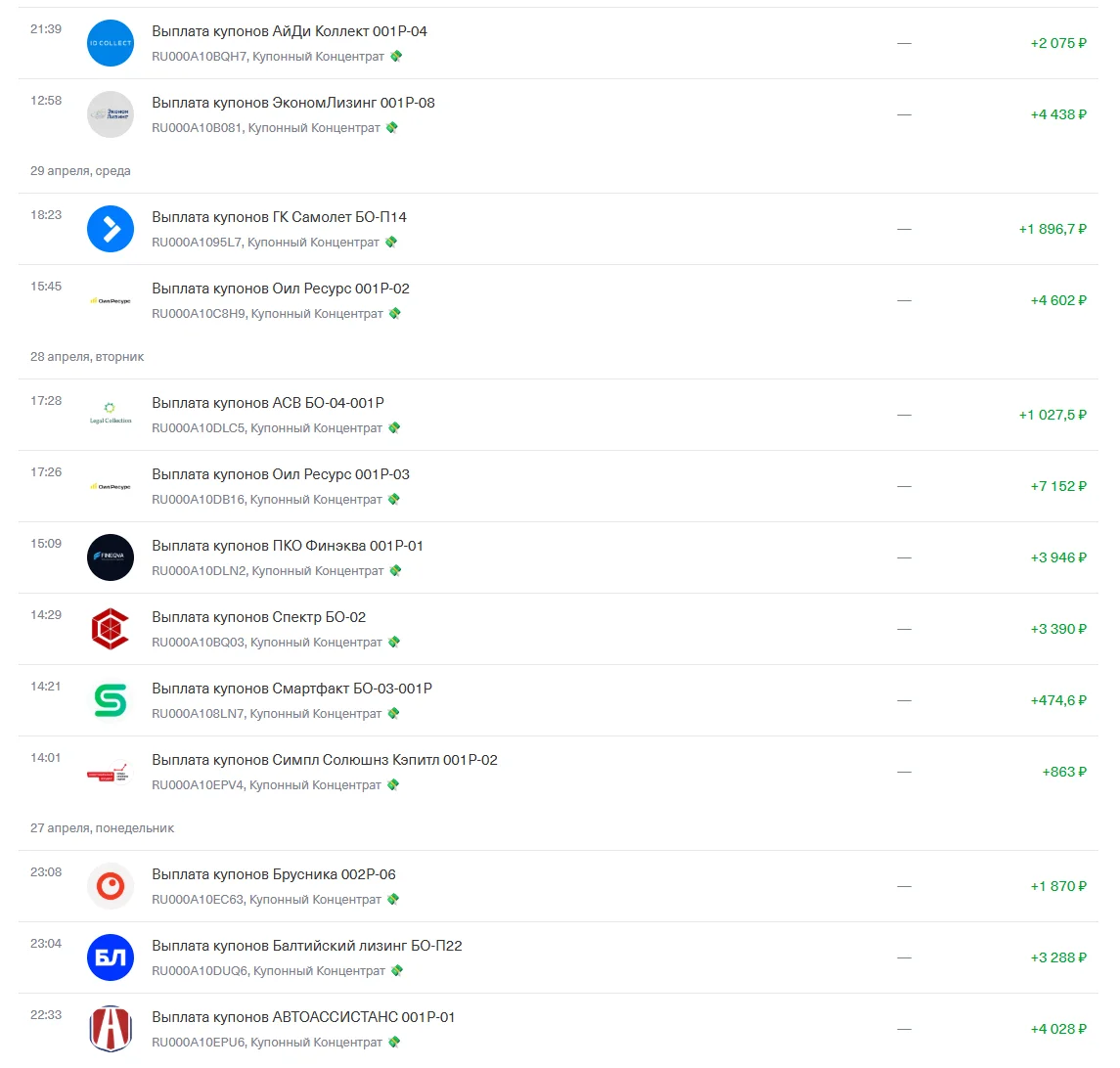The height and width of the screenshot is (1068, 1120).
Task: Open Выплата купонов Ойл Ресурс 001P-03
Action: click(x=281, y=474)
